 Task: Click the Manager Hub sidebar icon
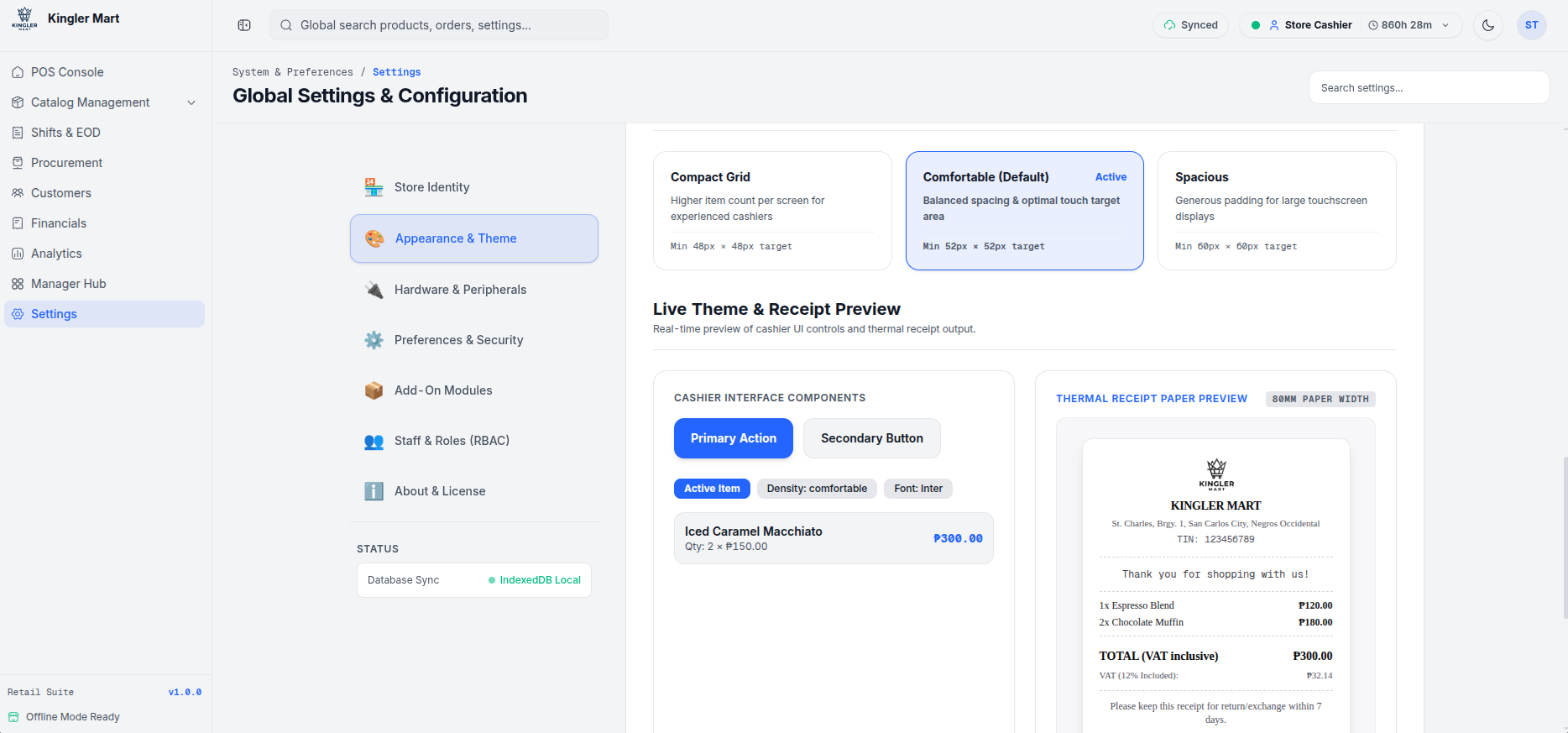pos(18,284)
